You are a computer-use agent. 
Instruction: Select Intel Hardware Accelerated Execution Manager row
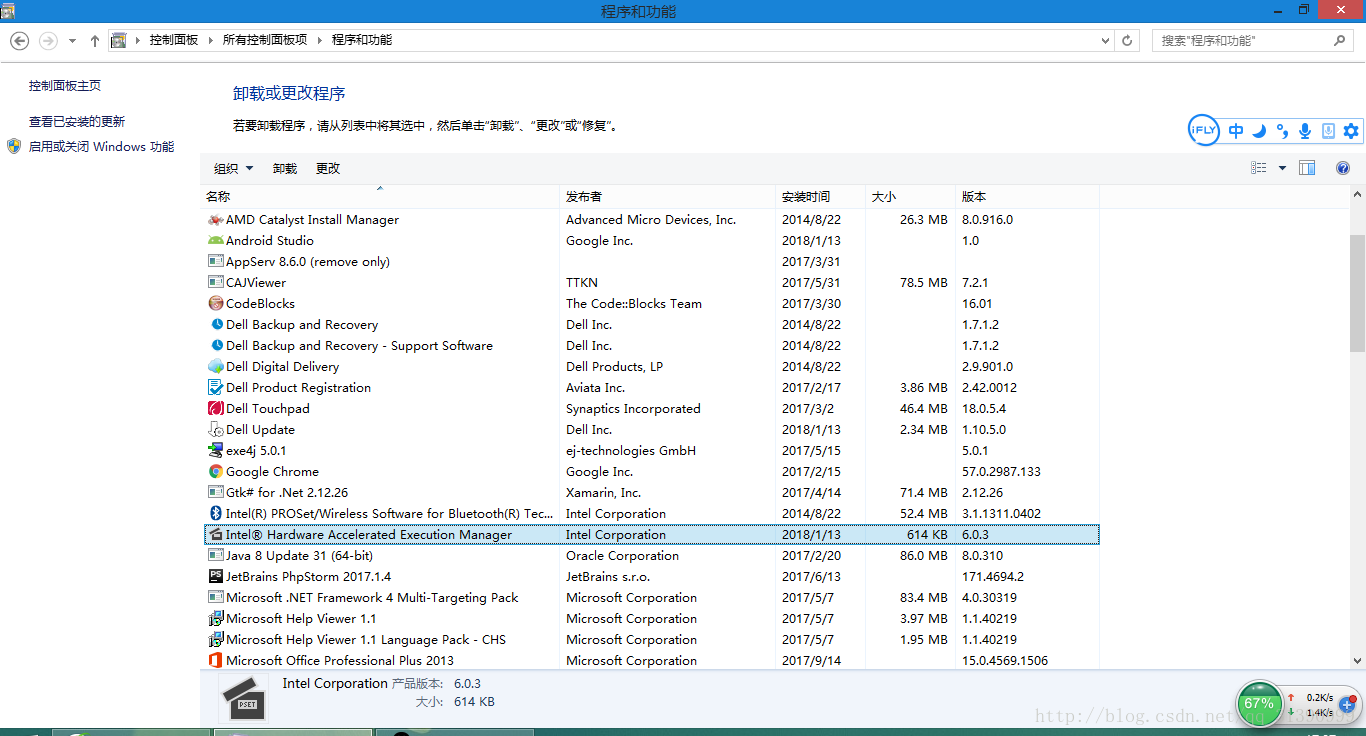pyautogui.click(x=651, y=535)
